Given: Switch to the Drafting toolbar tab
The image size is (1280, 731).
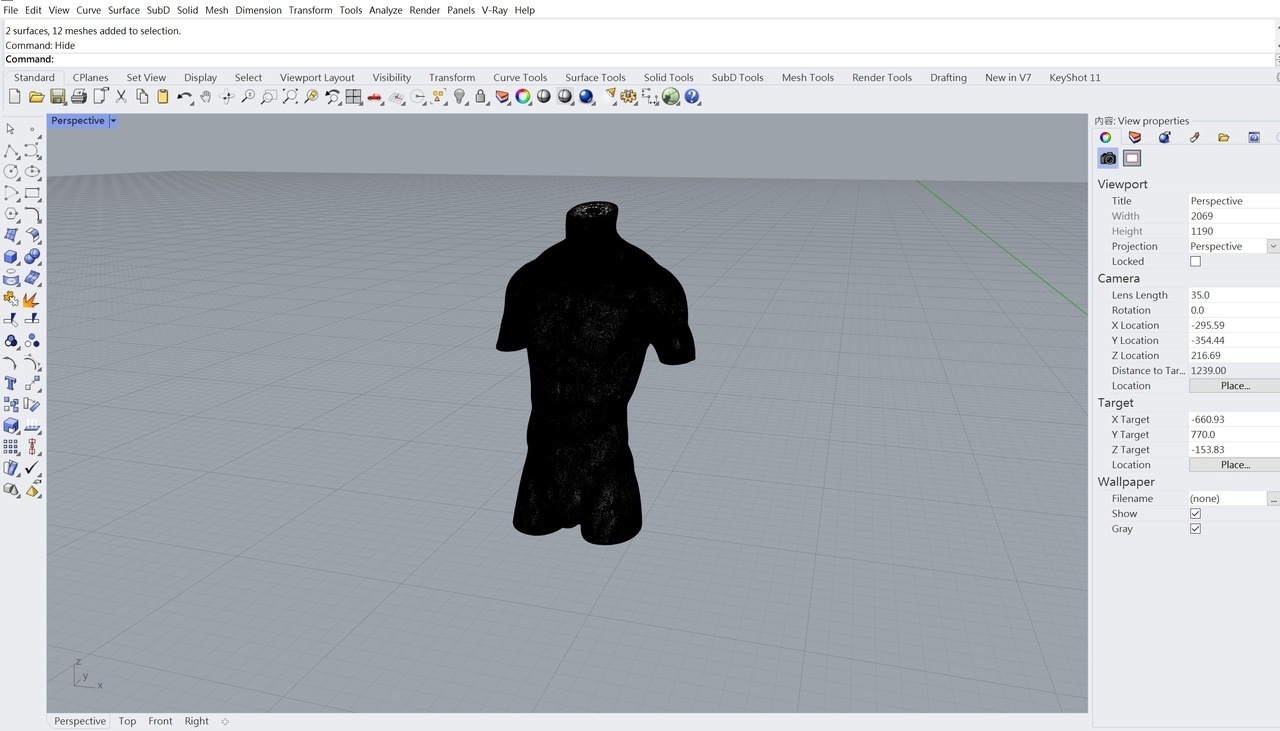Looking at the screenshot, I should coord(948,77).
